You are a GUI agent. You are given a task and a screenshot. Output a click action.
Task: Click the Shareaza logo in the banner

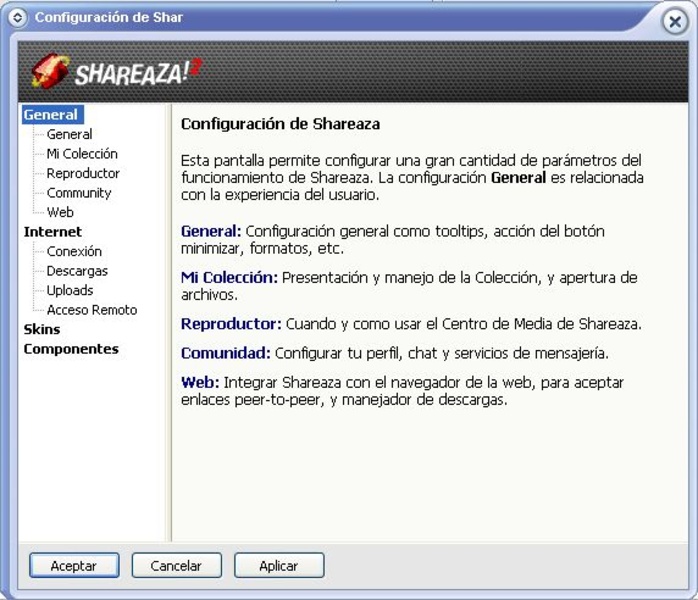pyautogui.click(x=117, y=71)
